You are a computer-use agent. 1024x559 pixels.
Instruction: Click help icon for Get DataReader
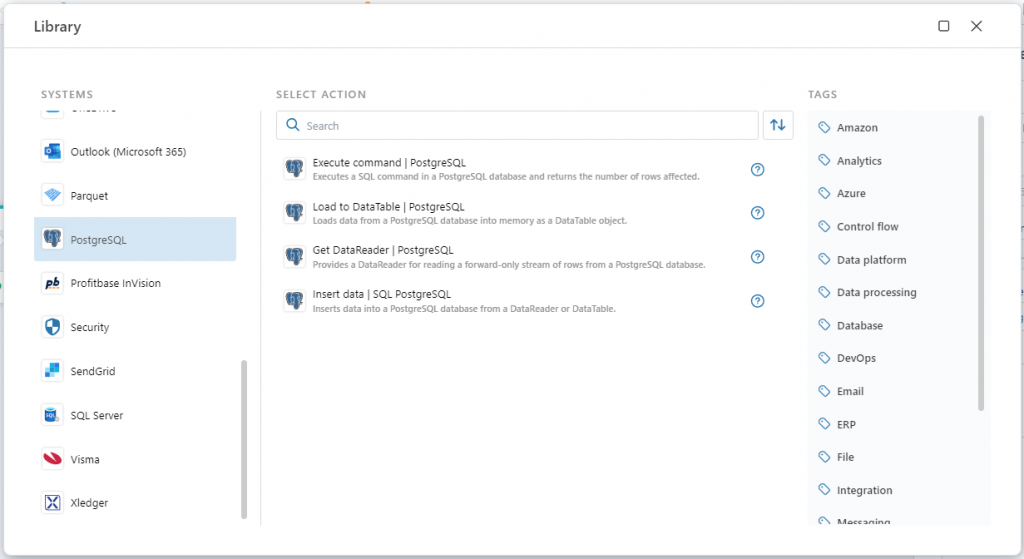click(x=757, y=257)
